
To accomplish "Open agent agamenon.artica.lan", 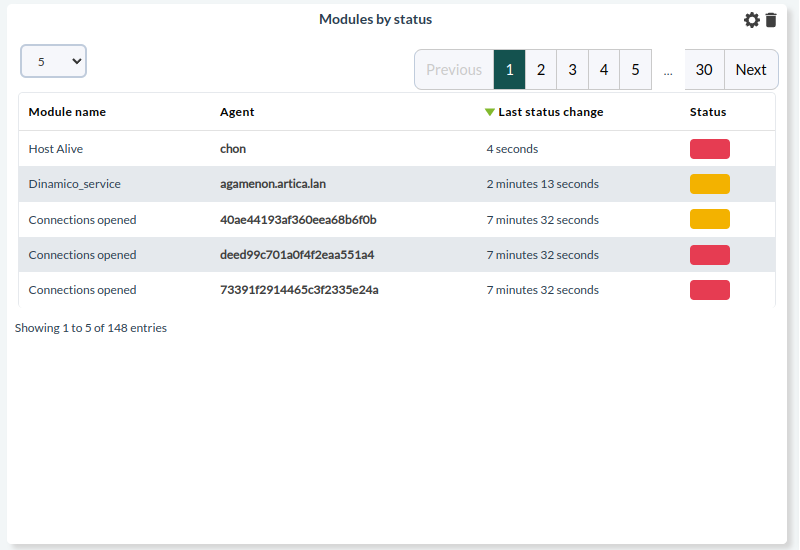I will (x=273, y=184).
